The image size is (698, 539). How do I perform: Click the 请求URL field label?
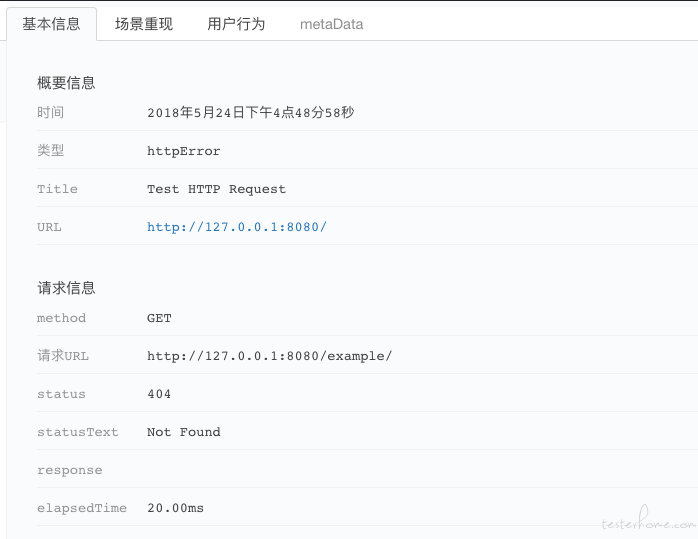[63, 356]
